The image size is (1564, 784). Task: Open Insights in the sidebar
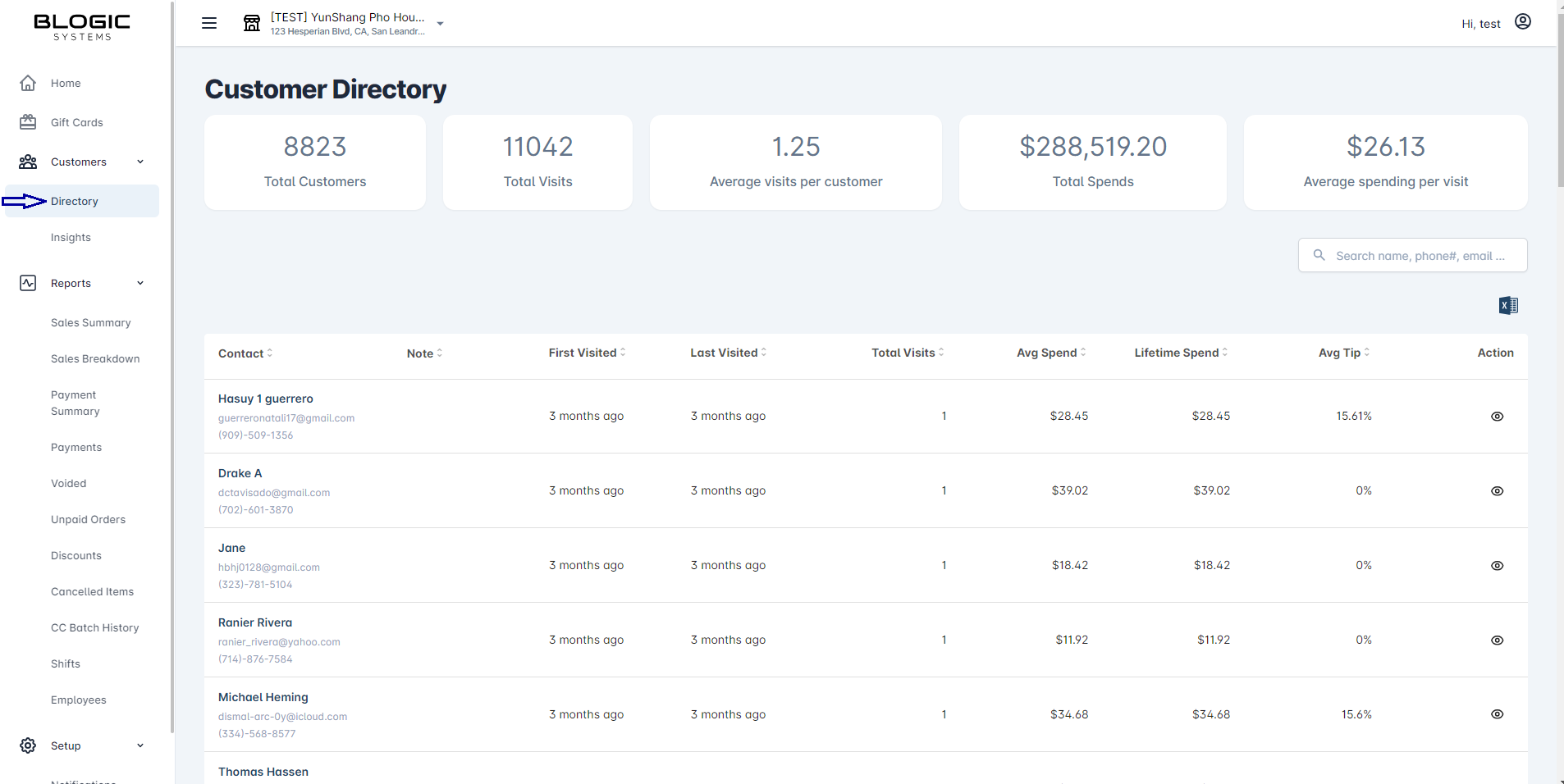pyautogui.click(x=71, y=238)
